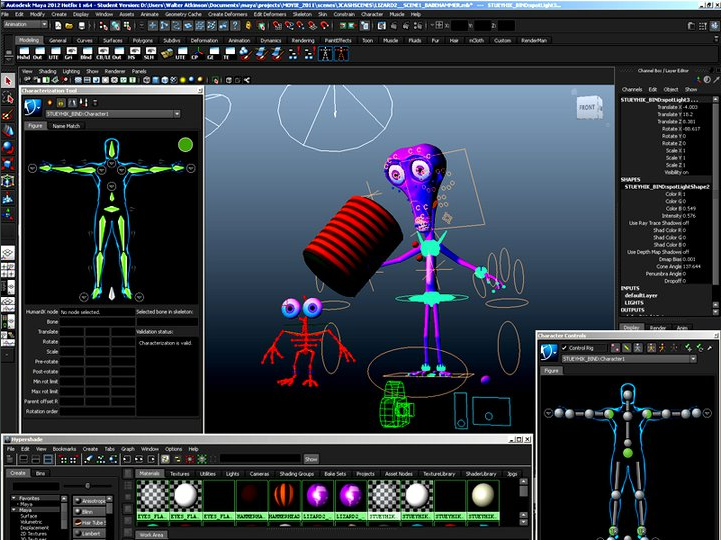Click the SLH shelf button
This screenshot has height=540, width=721.
click(x=149, y=54)
